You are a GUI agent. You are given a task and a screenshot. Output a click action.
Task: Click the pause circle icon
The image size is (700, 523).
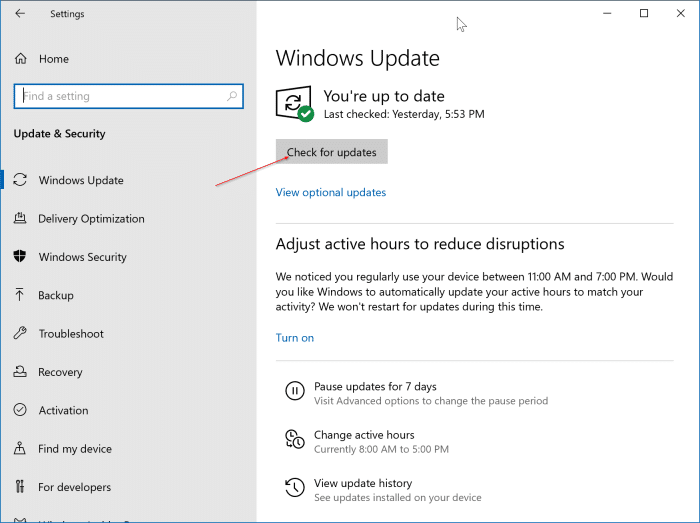tap(295, 391)
